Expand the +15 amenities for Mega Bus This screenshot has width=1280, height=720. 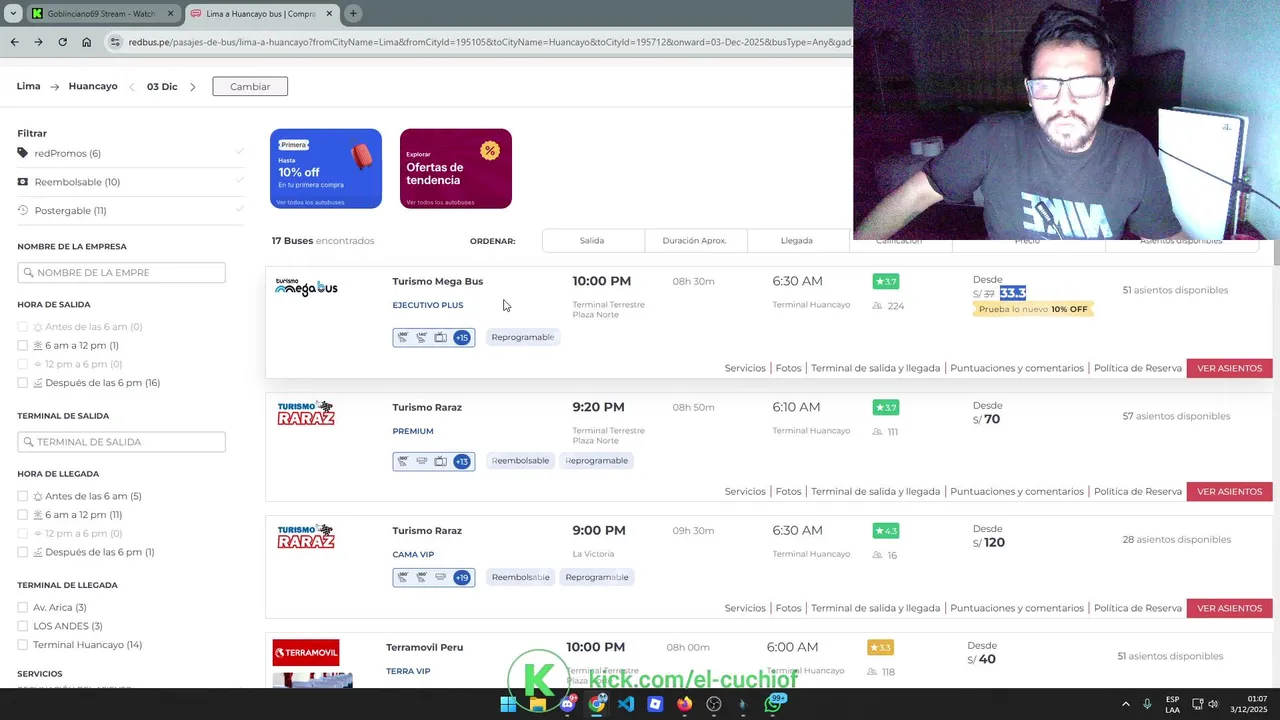[x=461, y=338]
